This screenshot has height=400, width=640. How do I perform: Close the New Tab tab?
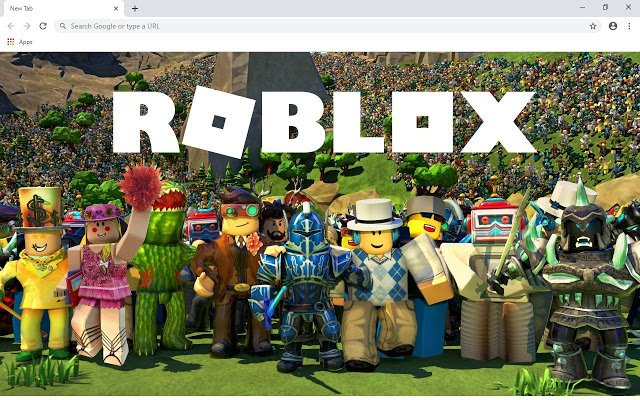click(x=116, y=8)
